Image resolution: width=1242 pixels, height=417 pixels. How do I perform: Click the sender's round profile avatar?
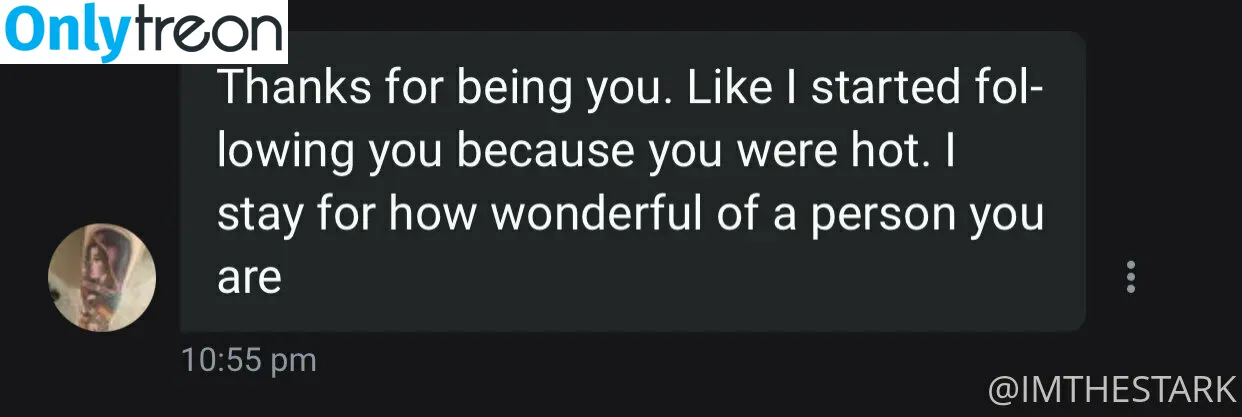[x=102, y=277]
